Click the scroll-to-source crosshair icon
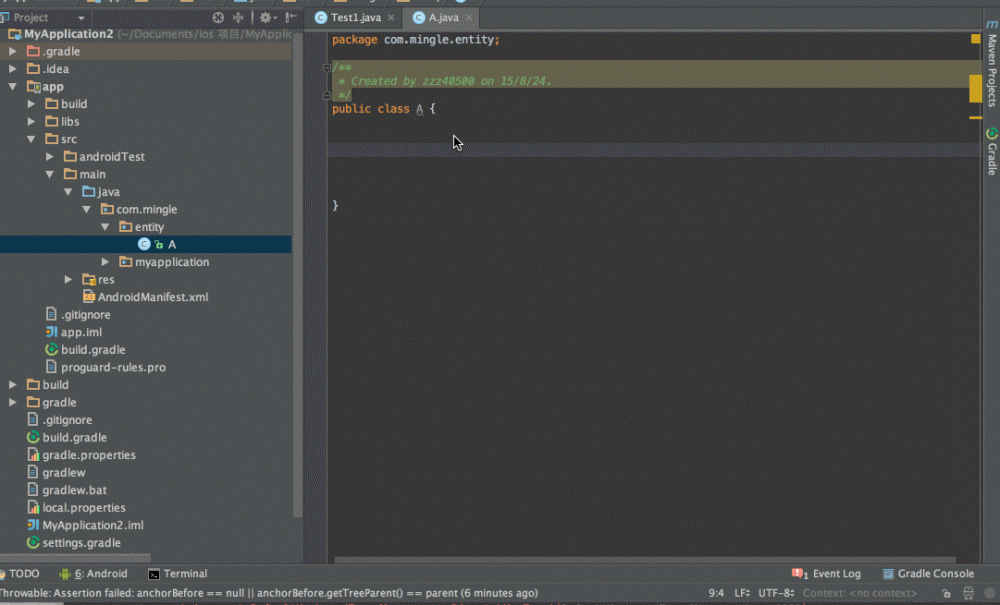The width and height of the screenshot is (1000, 605). 218,17
